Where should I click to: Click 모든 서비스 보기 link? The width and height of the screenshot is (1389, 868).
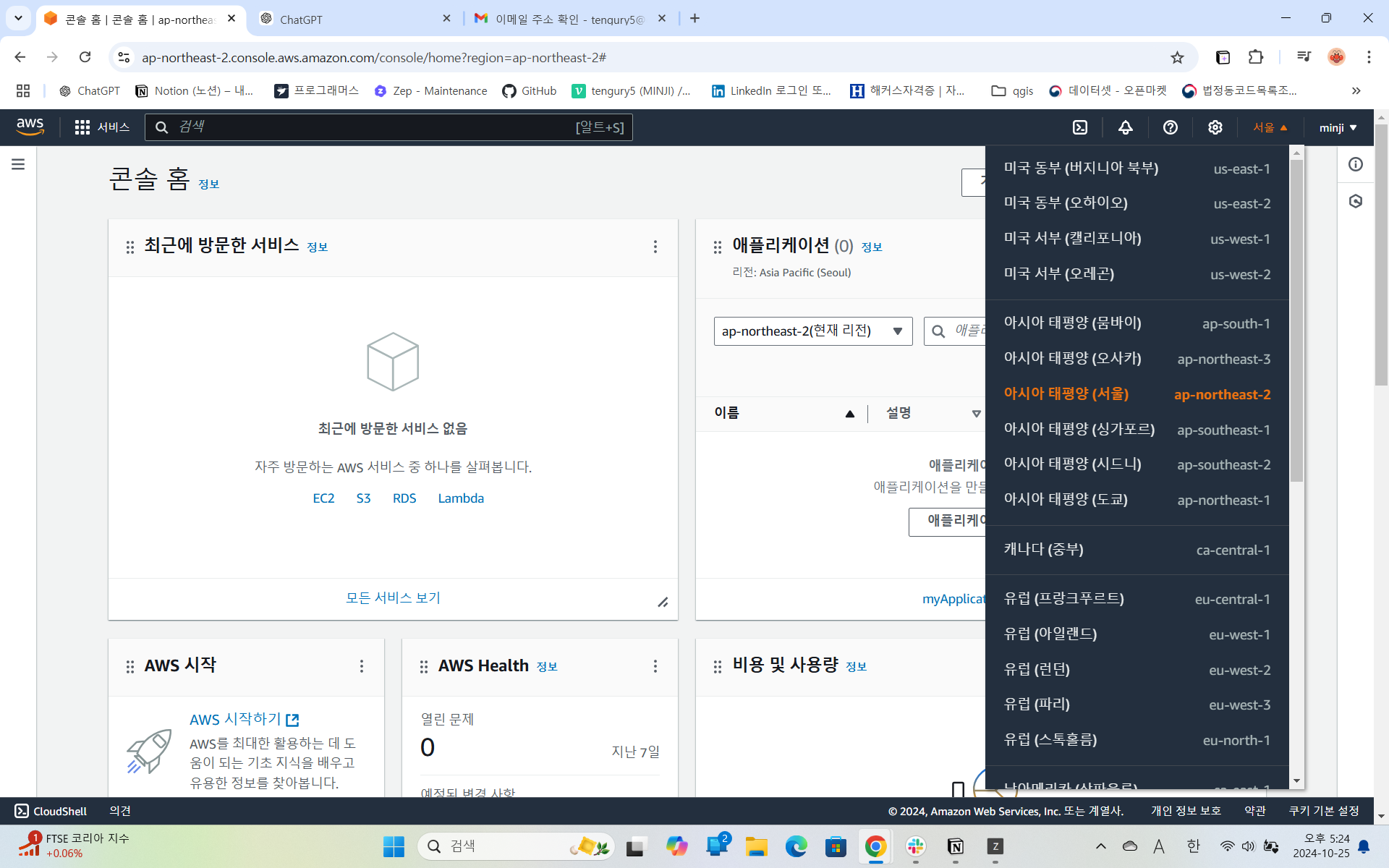pos(393,598)
